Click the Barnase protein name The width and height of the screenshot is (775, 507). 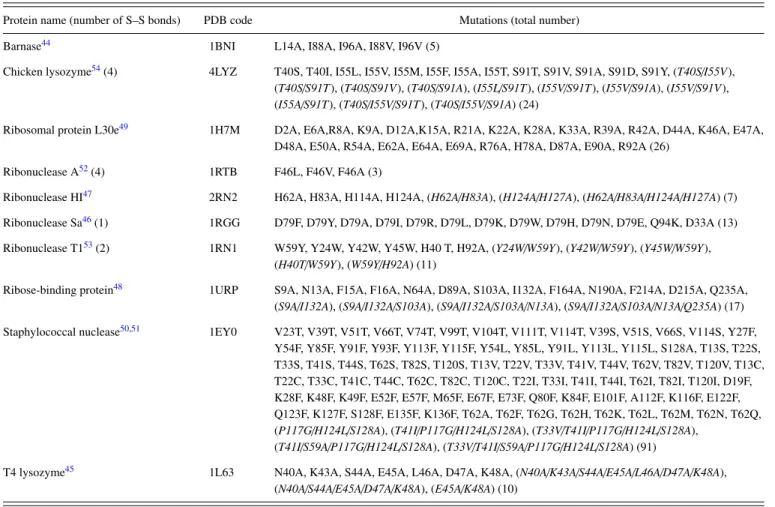(x=22, y=46)
